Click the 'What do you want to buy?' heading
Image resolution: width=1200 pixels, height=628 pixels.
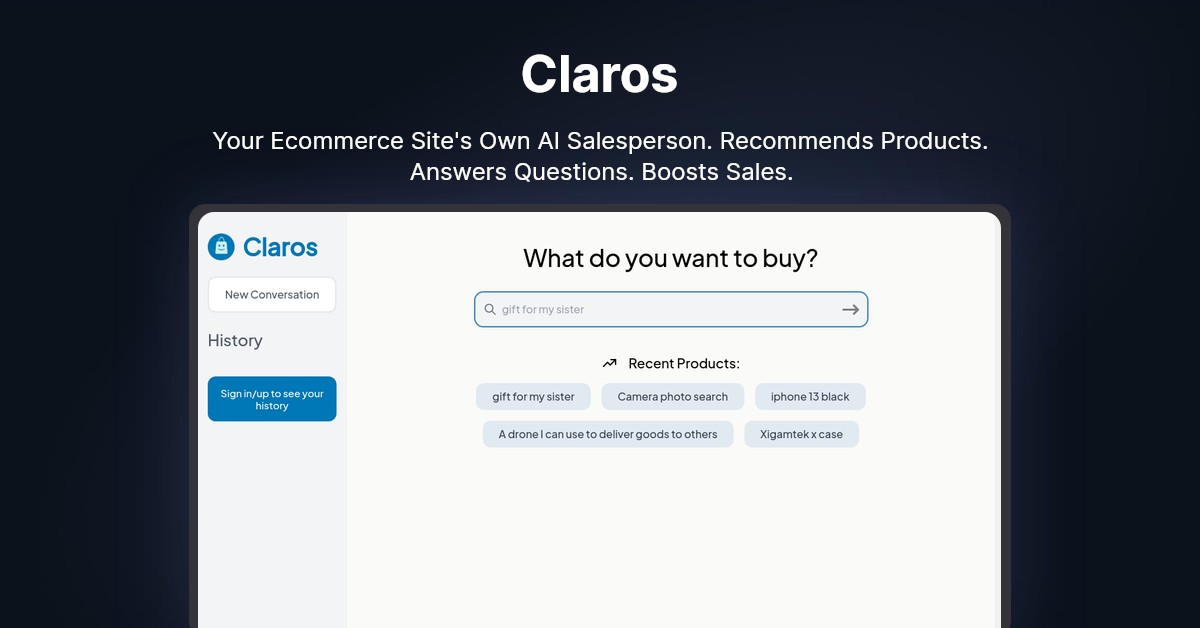coord(670,259)
